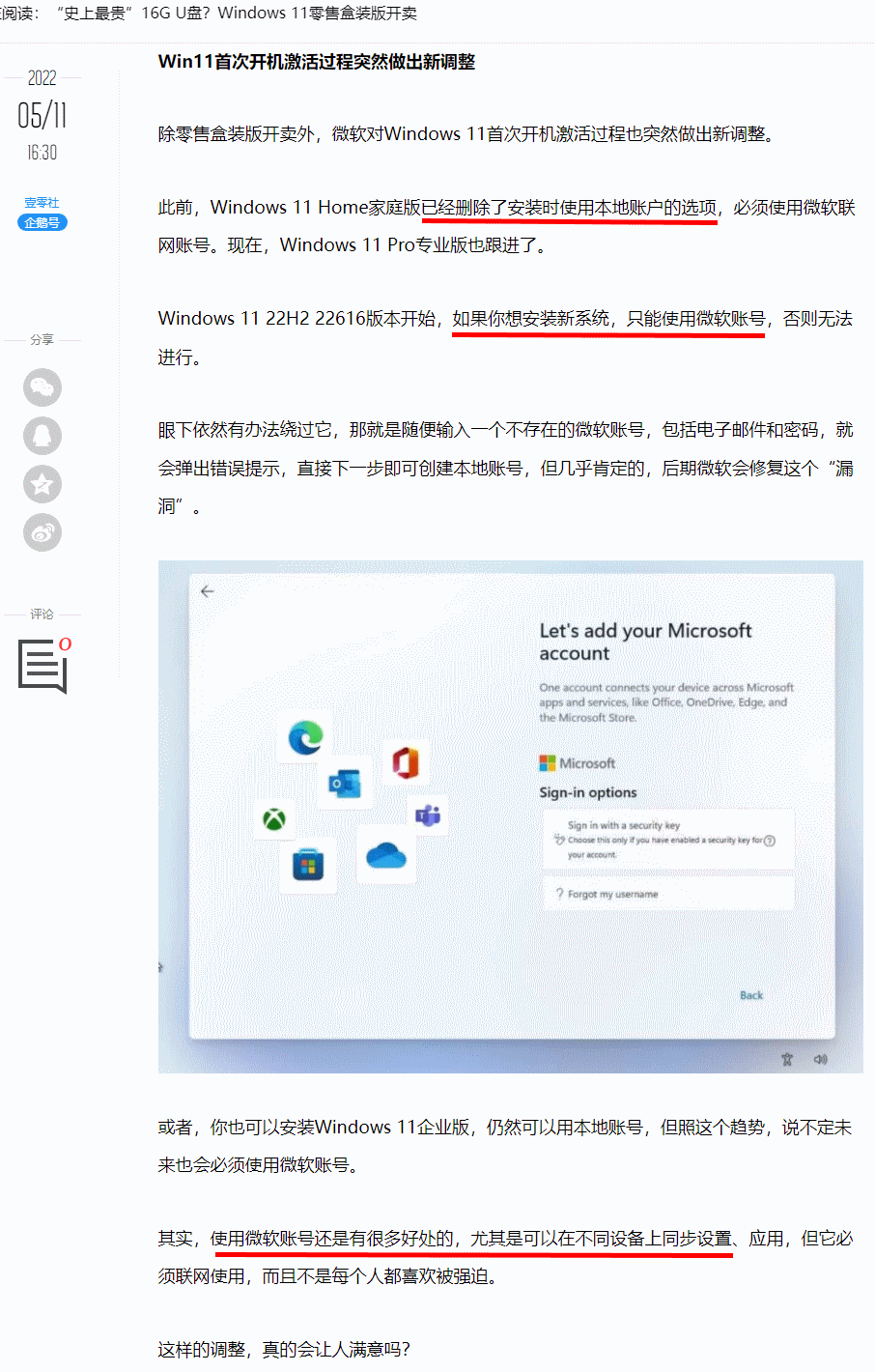The image size is (875, 1372).
Task: Click the accessibility icon in the setup screenshot
Action: point(787,1060)
